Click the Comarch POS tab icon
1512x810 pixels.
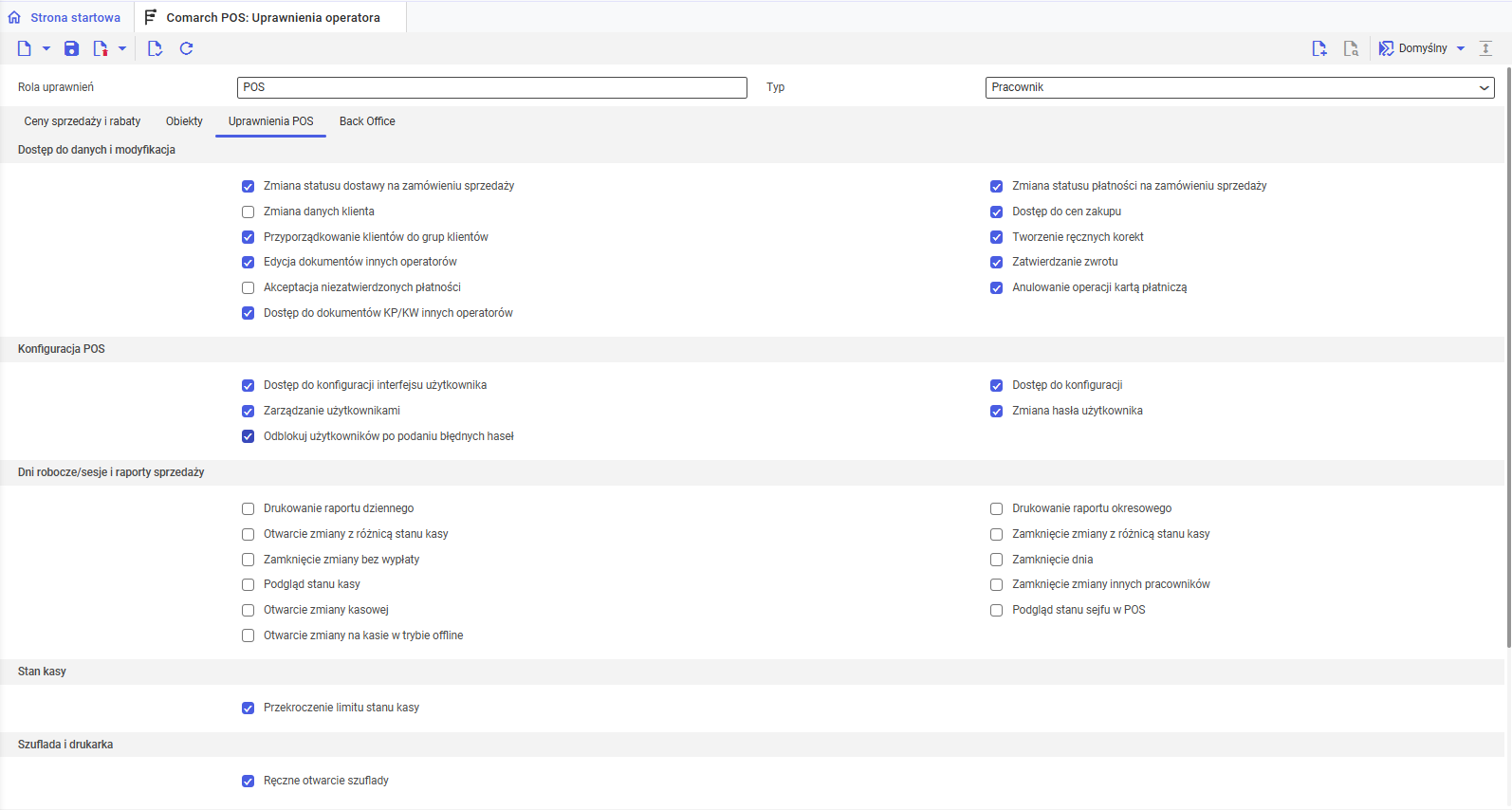pyautogui.click(x=151, y=18)
